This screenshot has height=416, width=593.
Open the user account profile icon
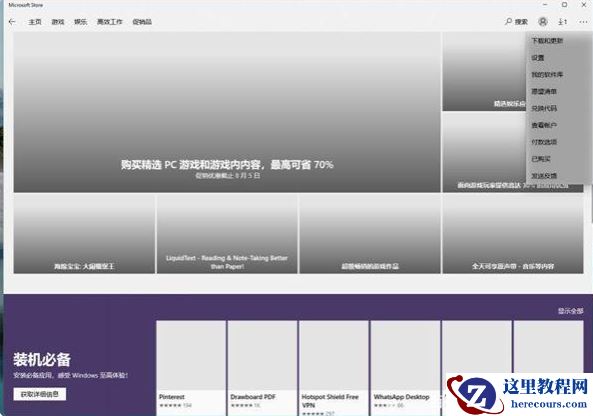(543, 22)
